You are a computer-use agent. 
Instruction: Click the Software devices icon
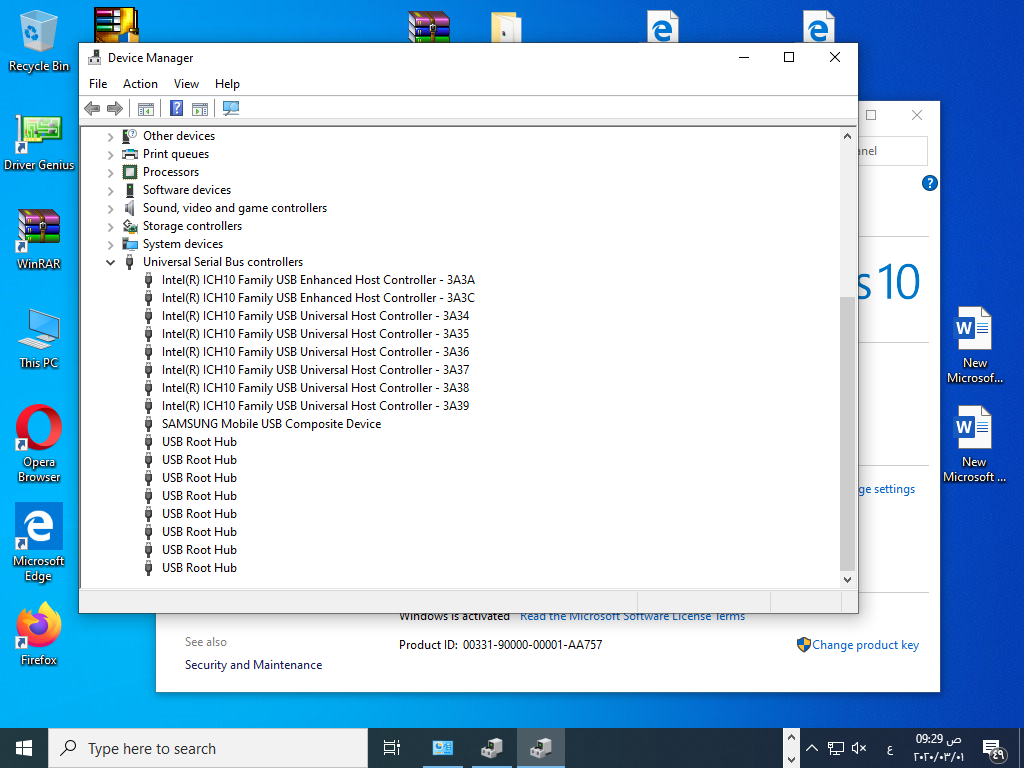point(130,190)
